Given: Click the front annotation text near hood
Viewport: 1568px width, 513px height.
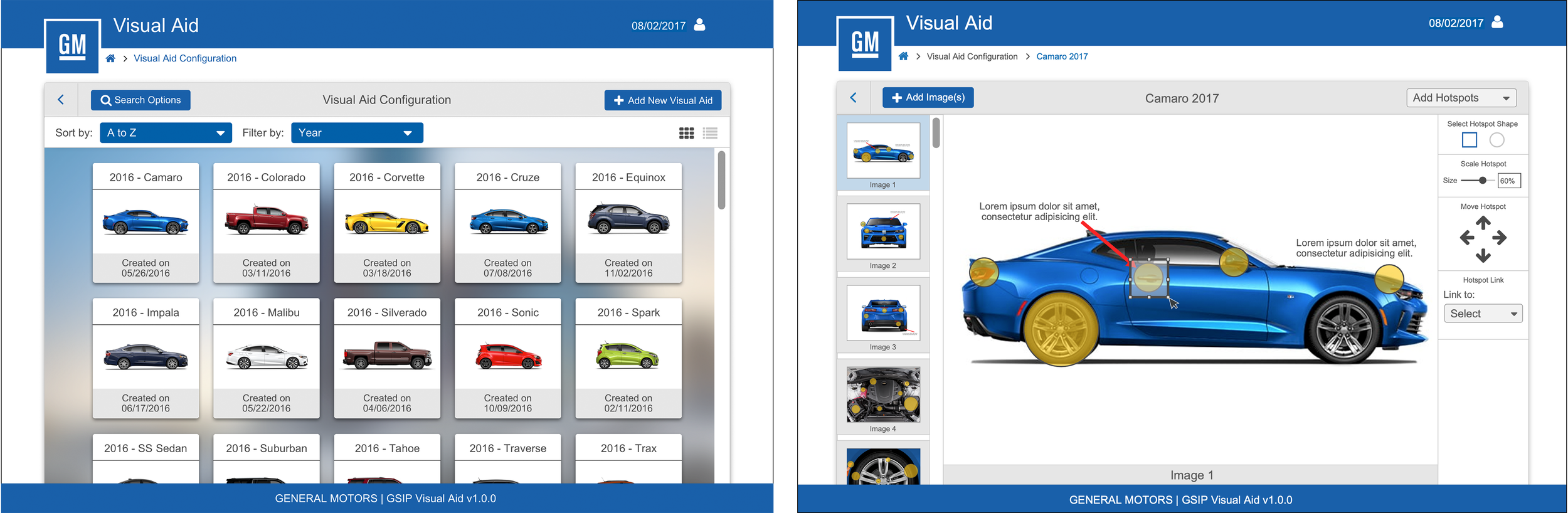Looking at the screenshot, I should tap(1356, 248).
